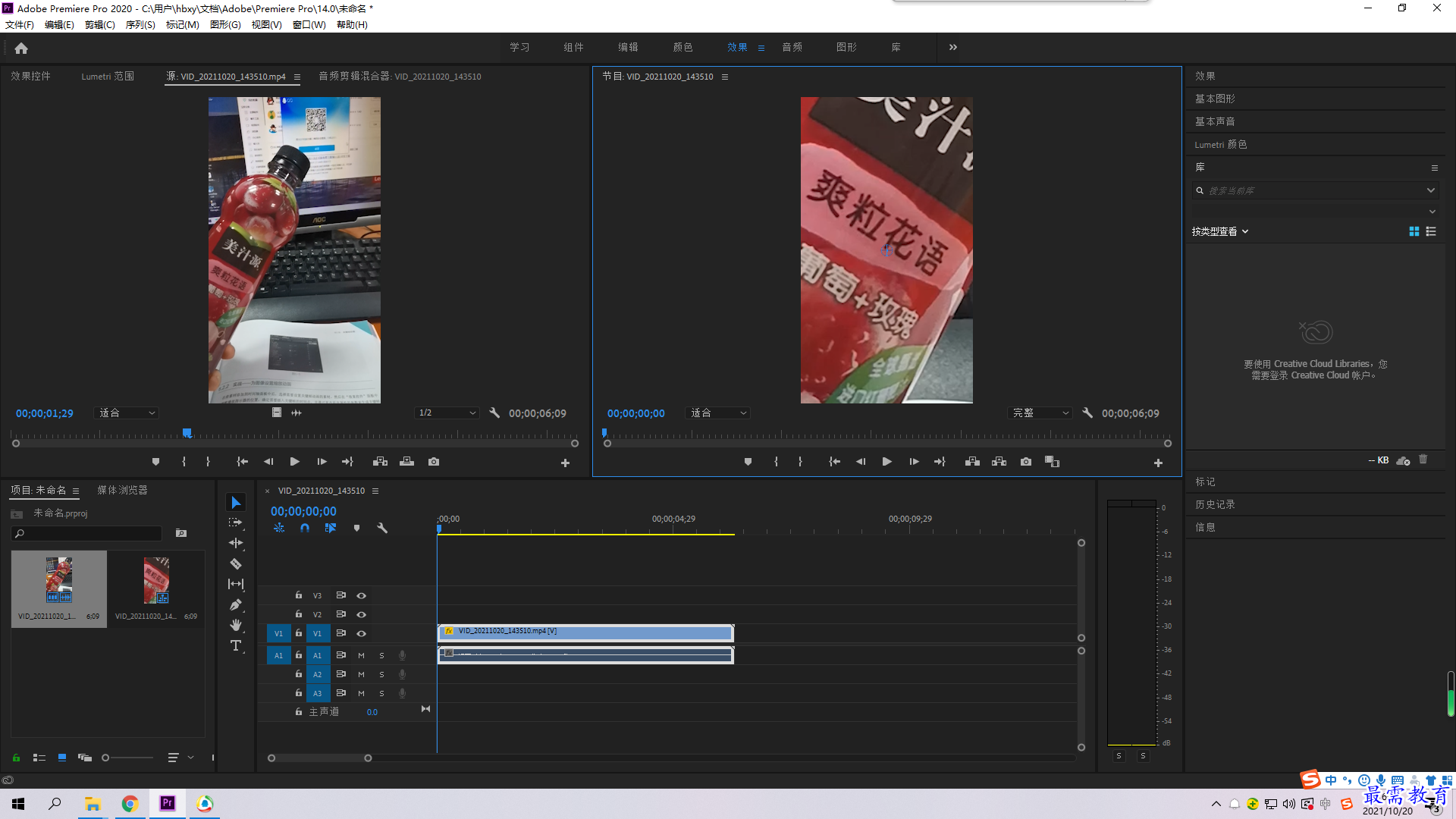The width and height of the screenshot is (1456, 819).
Task: Click Lift button in program monitor
Action: pos(972,462)
